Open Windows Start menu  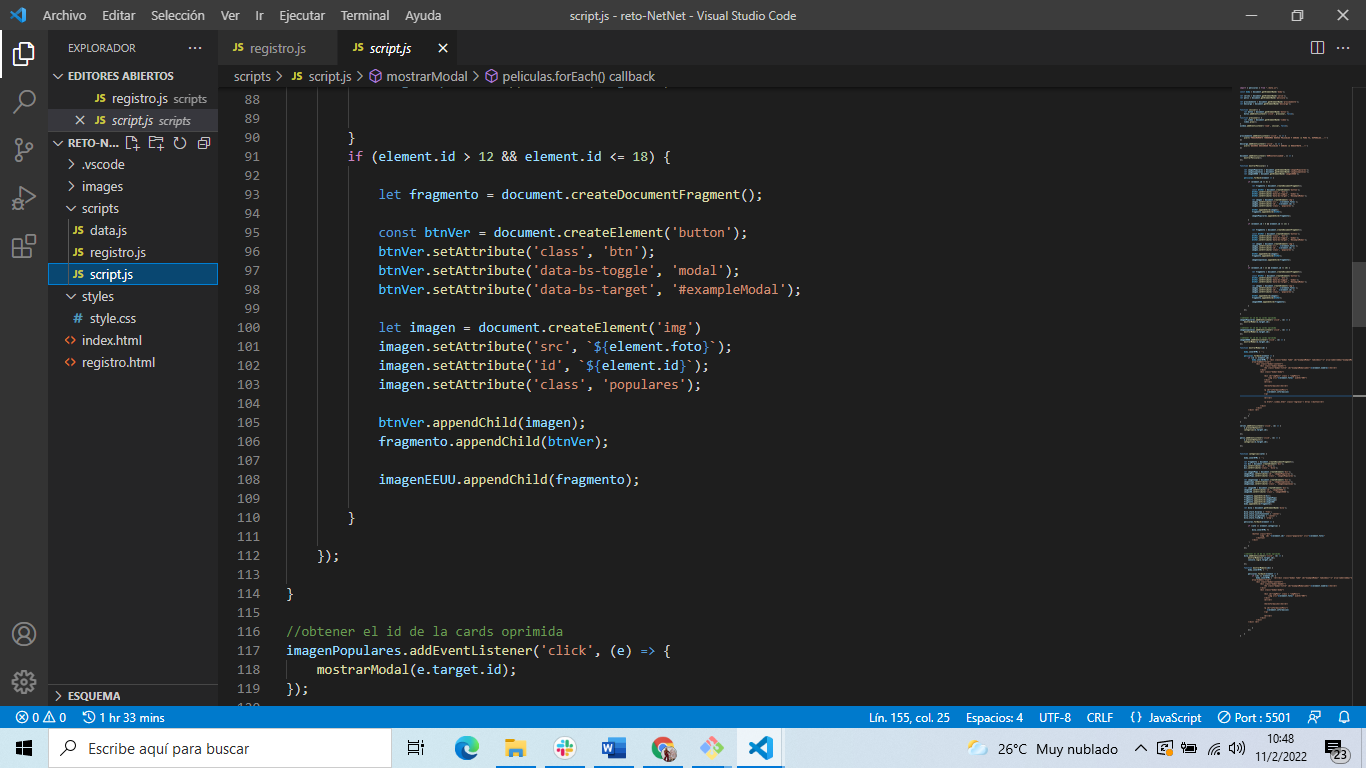[x=24, y=748]
